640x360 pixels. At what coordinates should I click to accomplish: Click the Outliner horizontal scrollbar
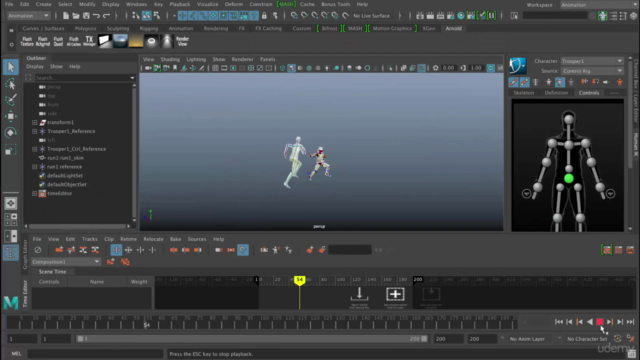(x=78, y=226)
